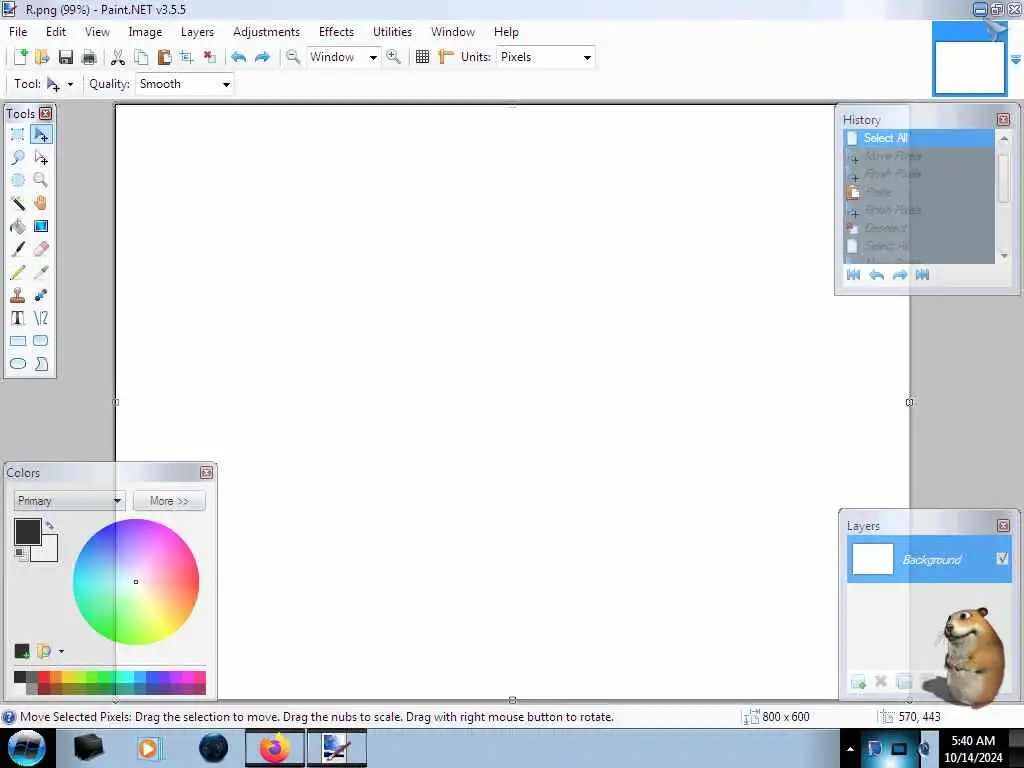Select the Eraser tool
This screenshot has height=768, width=1024.
click(x=40, y=249)
